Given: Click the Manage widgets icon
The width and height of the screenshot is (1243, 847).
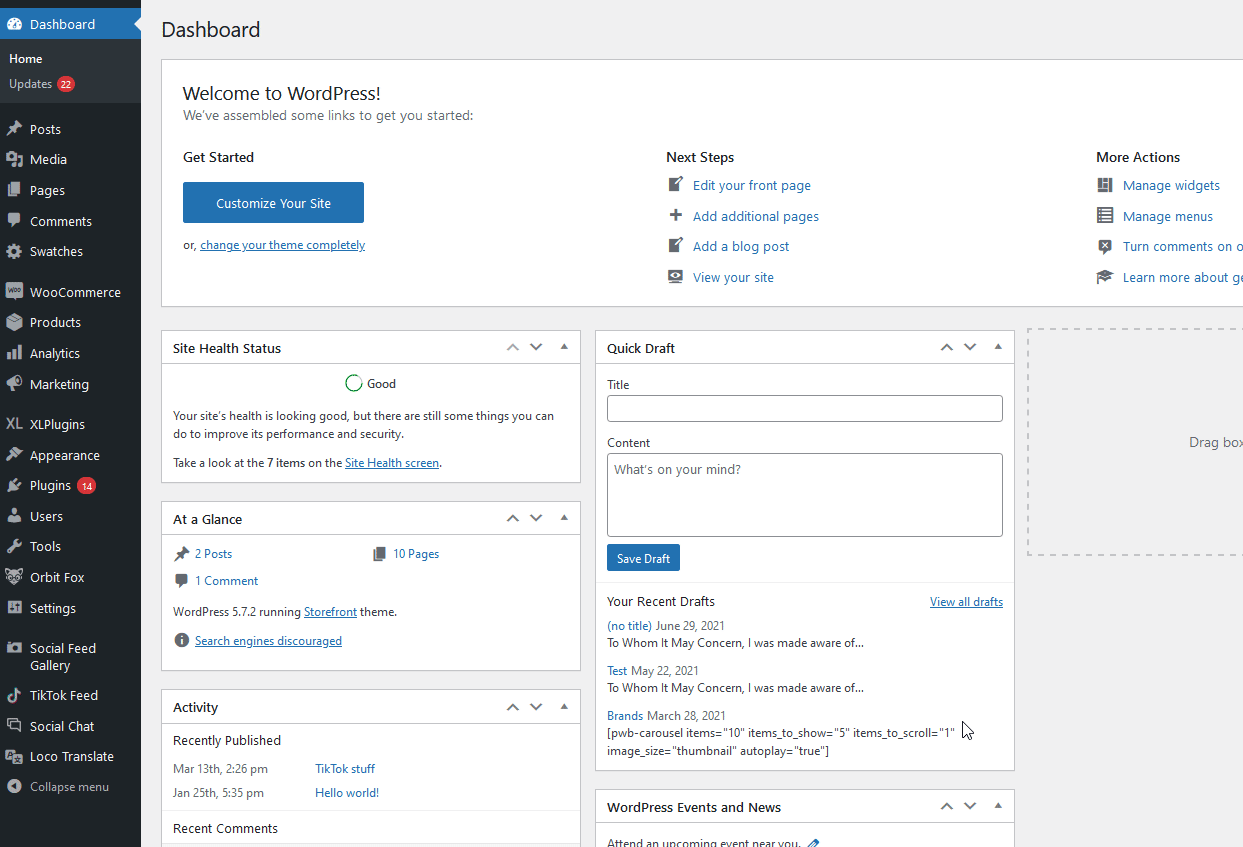Looking at the screenshot, I should tap(1104, 185).
